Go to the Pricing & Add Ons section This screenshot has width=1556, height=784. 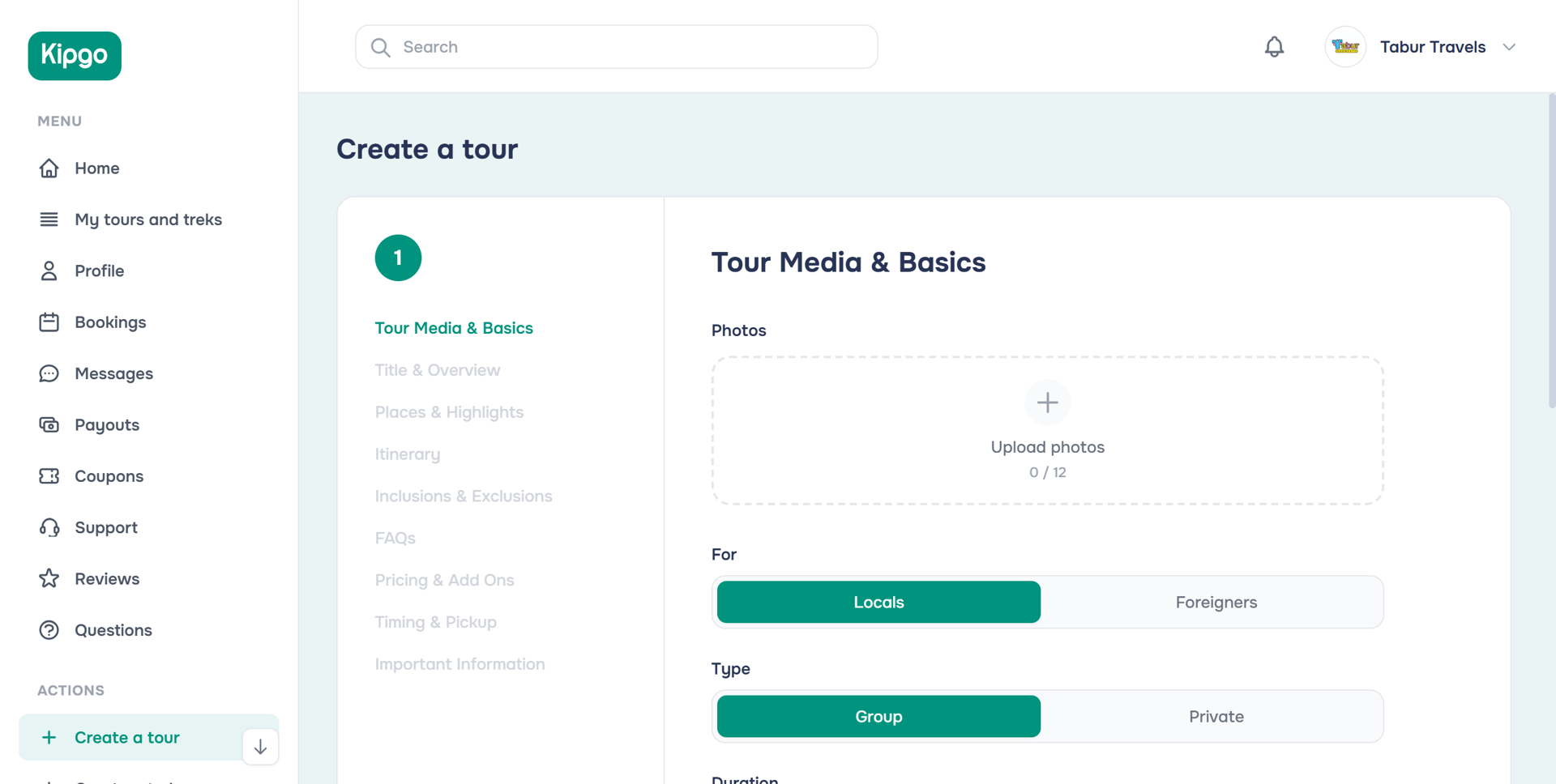444,580
